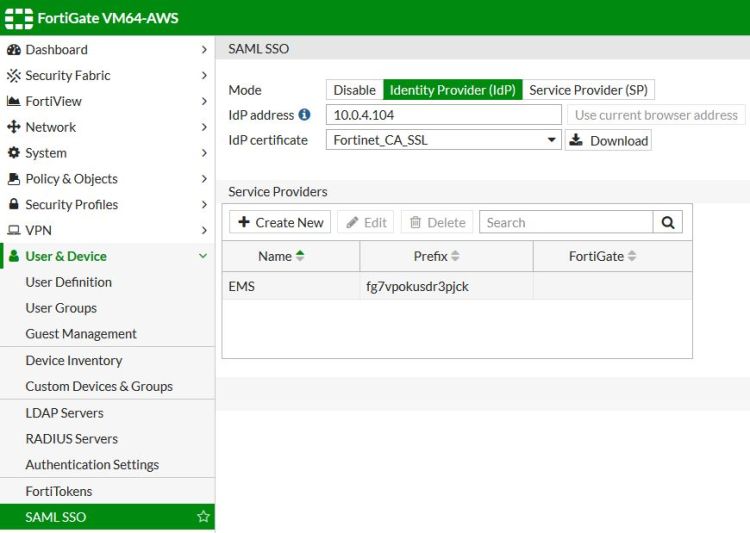Image resolution: width=750 pixels, height=533 pixels.
Task: Open the IdP certificate dropdown
Action: (444, 141)
